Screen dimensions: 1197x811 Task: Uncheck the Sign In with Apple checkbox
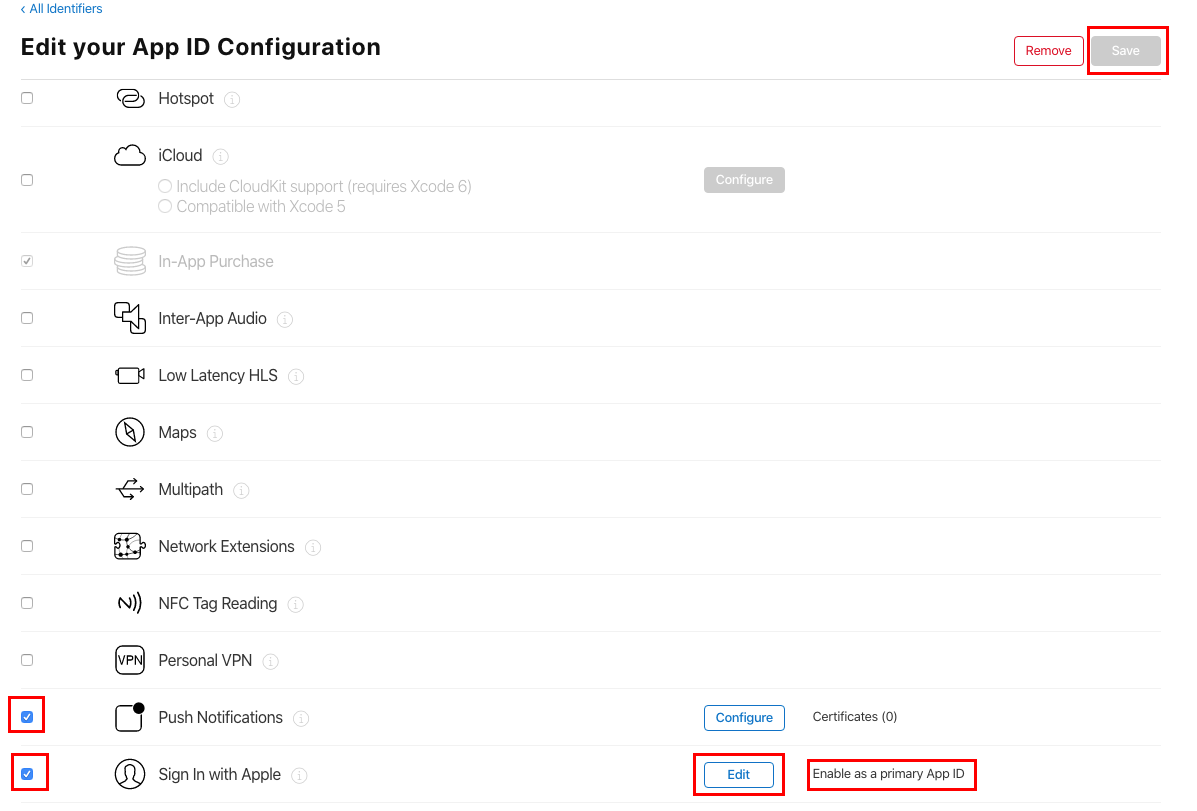coord(27,774)
